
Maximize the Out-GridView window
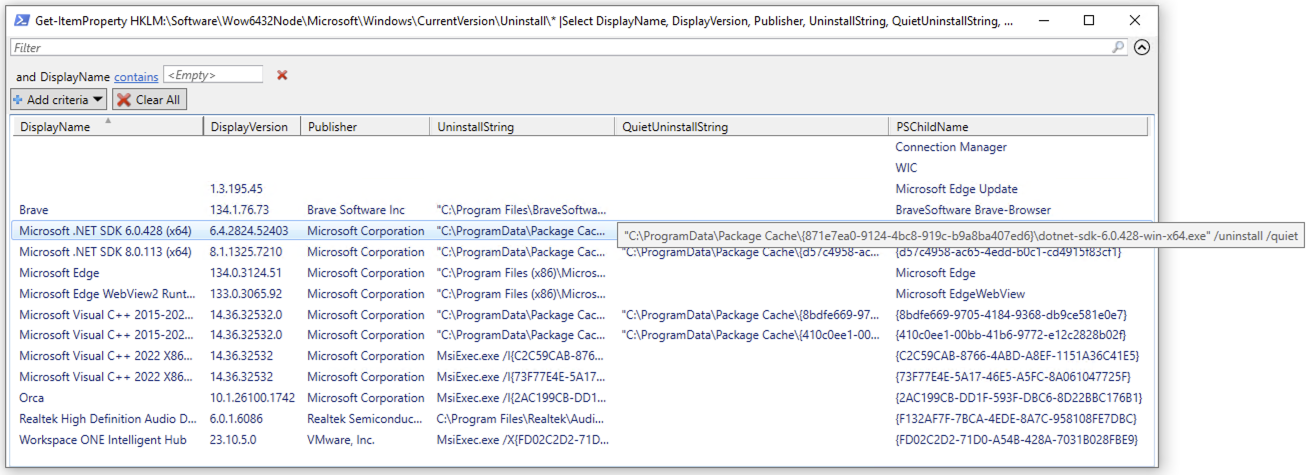click(x=1089, y=21)
